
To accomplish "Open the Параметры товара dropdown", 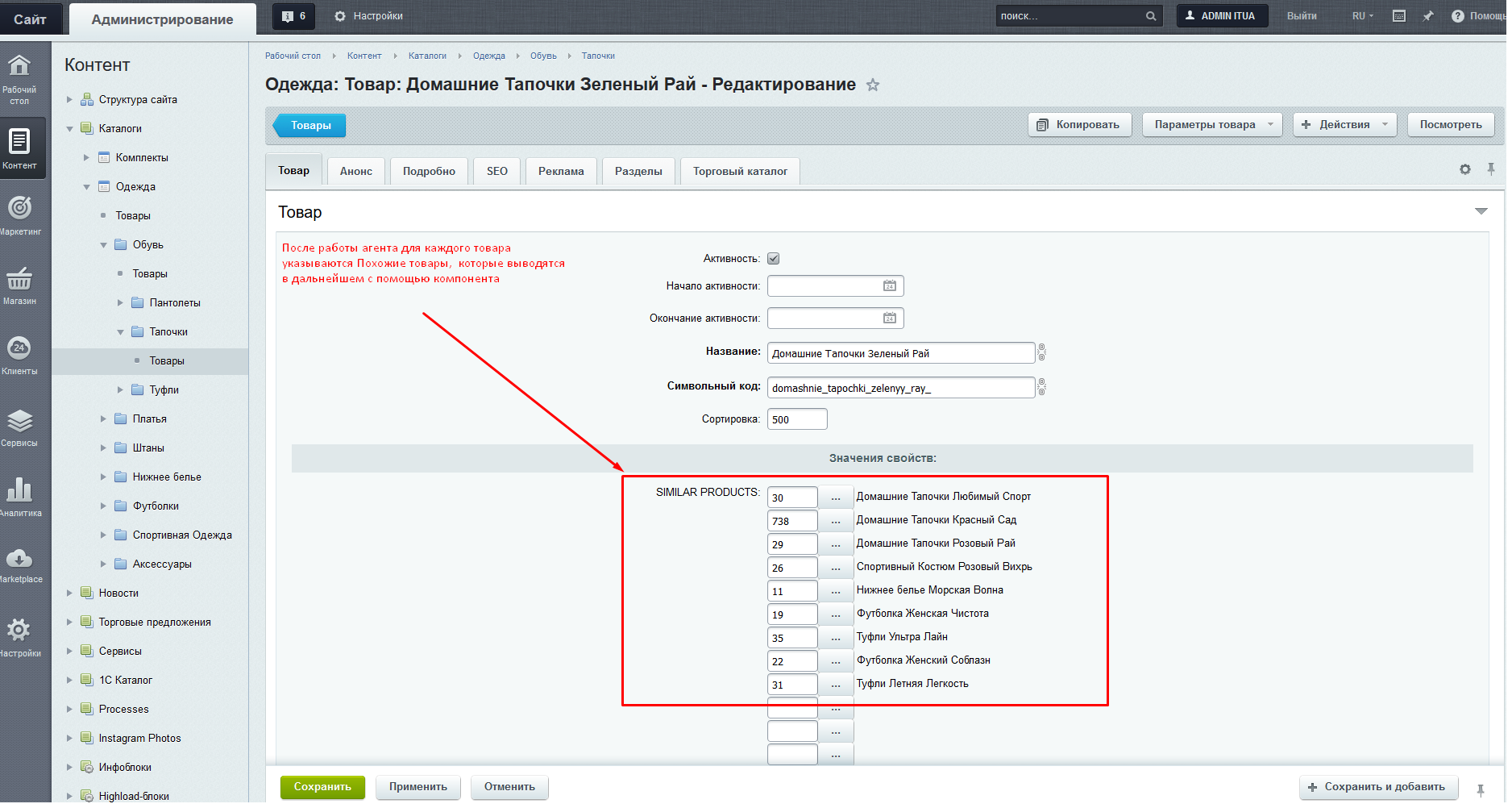I will pos(1211,125).
